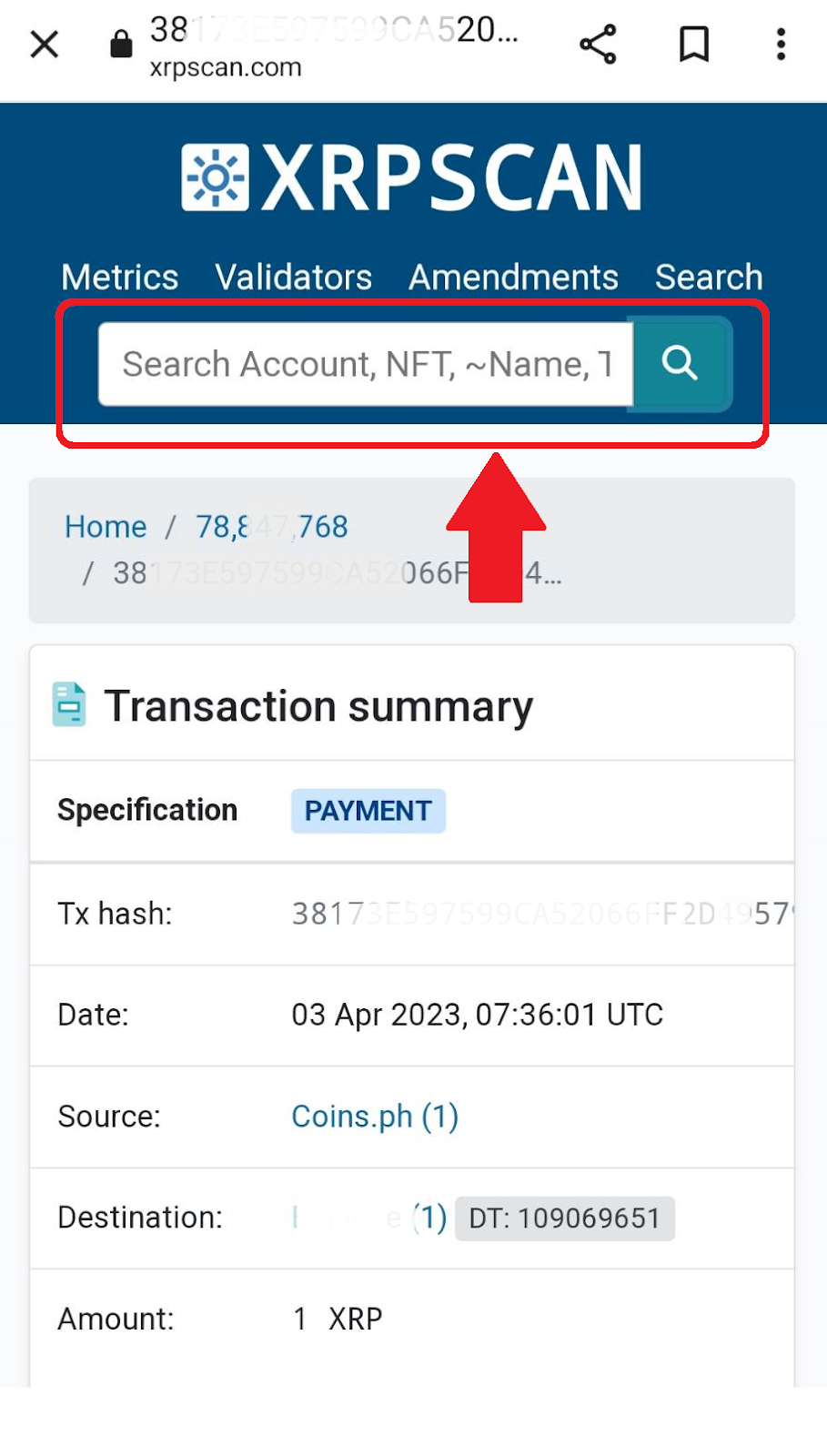Click the search magnifying glass icon
827x1456 pixels.
679,363
